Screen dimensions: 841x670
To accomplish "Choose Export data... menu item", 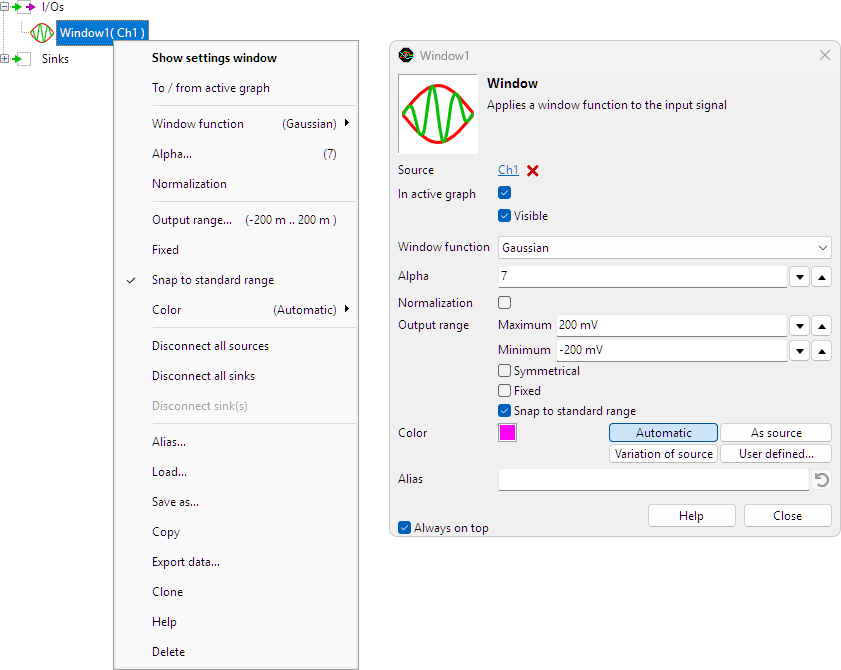I will (x=236, y=562).
